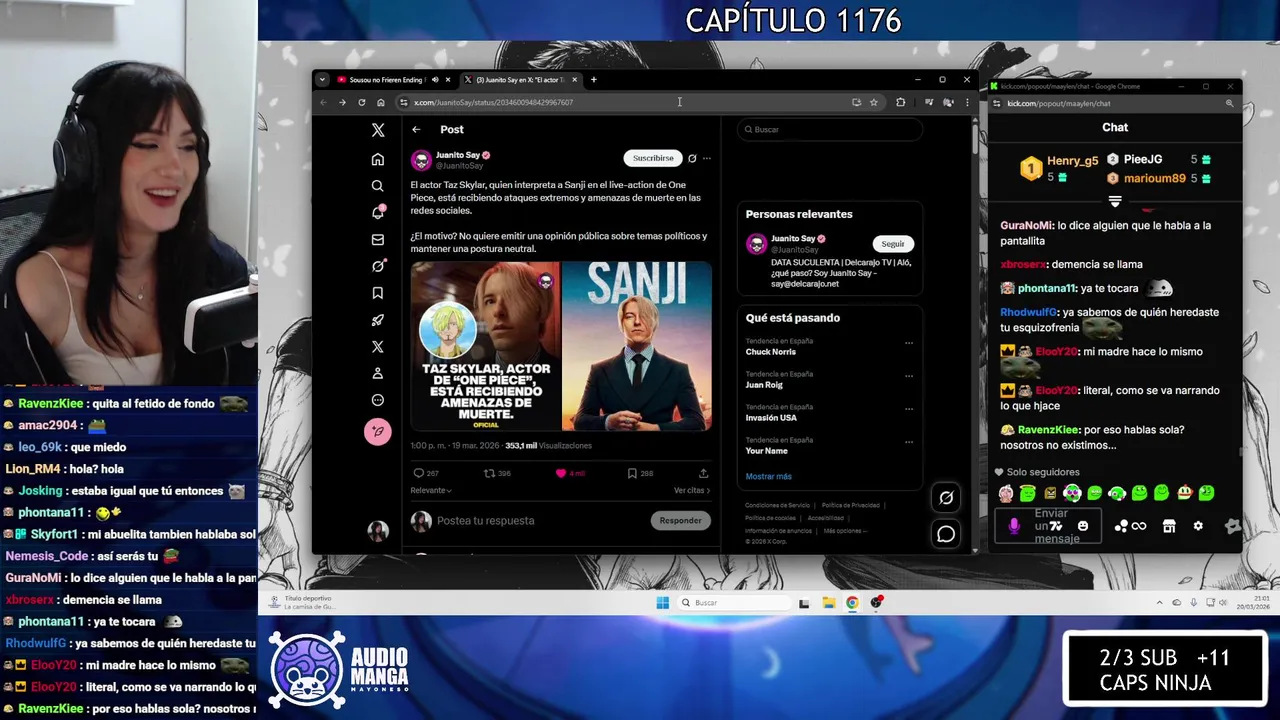
Task: Unlike the post with 4 mil likes
Action: point(560,473)
